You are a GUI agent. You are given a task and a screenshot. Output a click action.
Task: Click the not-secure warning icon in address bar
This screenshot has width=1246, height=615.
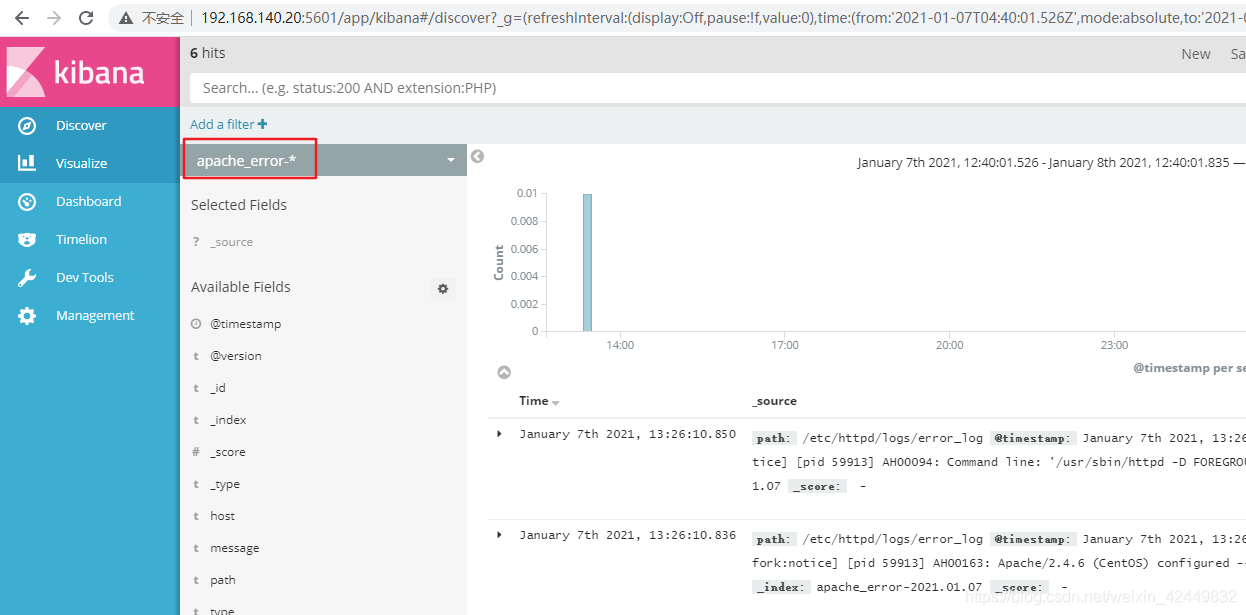126,18
